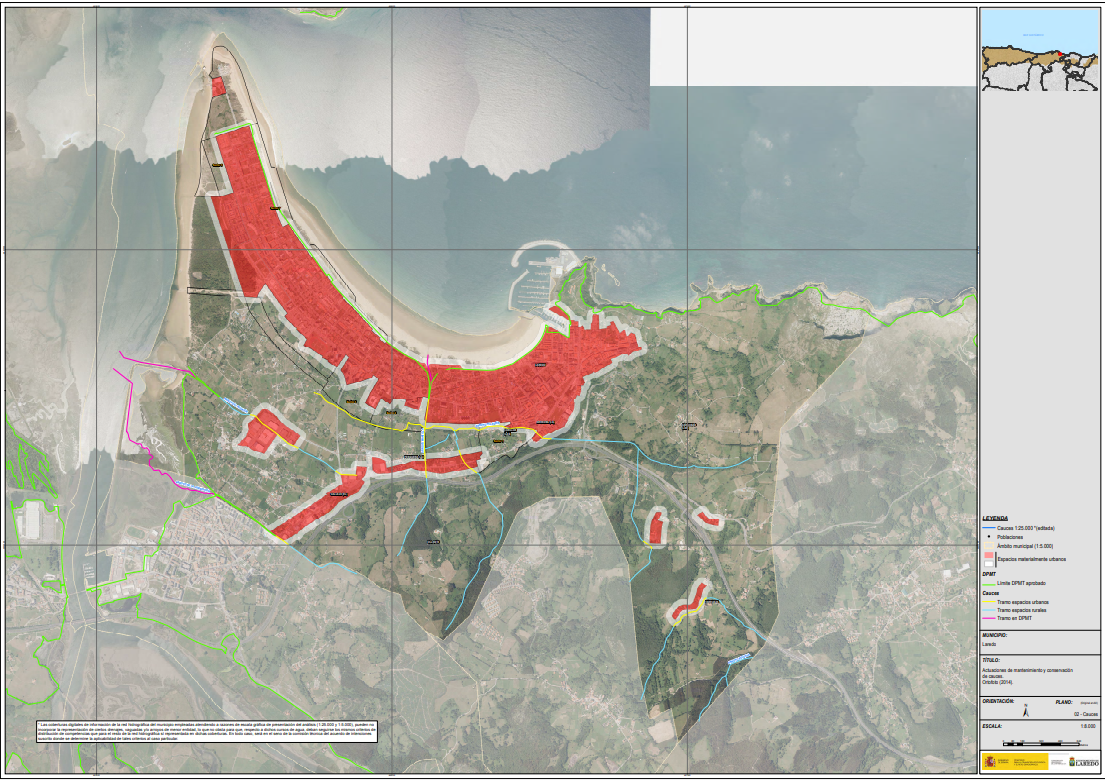The width and height of the screenshot is (1105, 780).
Task: Click the map title text Actuaciones de mantenimiento
Action: [x=1028, y=669]
